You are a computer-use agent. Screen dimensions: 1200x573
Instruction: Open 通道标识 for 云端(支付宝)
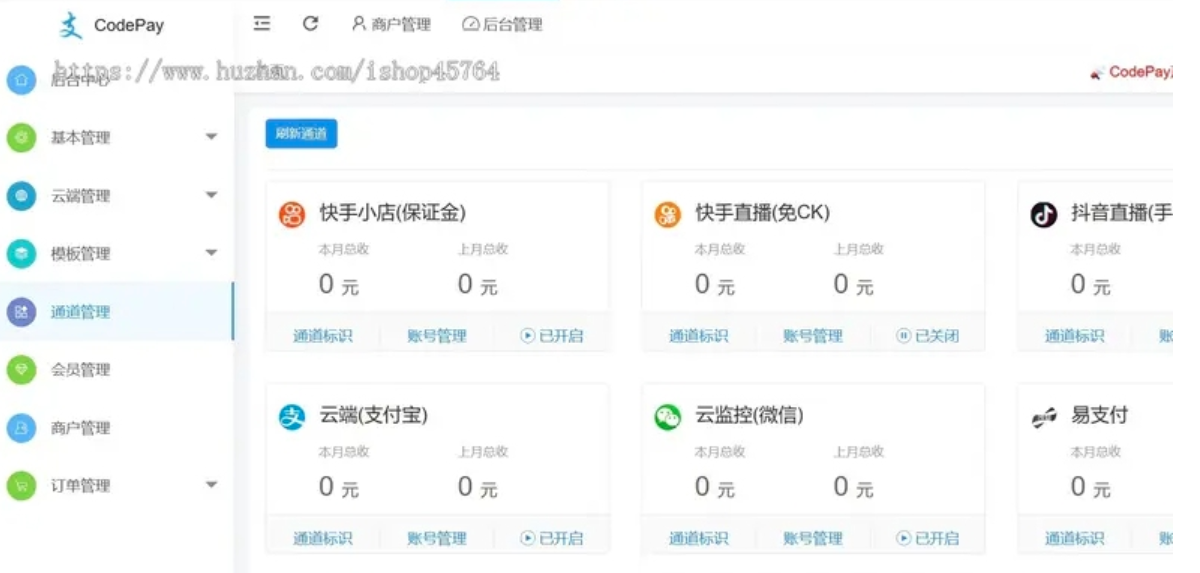click(323, 538)
